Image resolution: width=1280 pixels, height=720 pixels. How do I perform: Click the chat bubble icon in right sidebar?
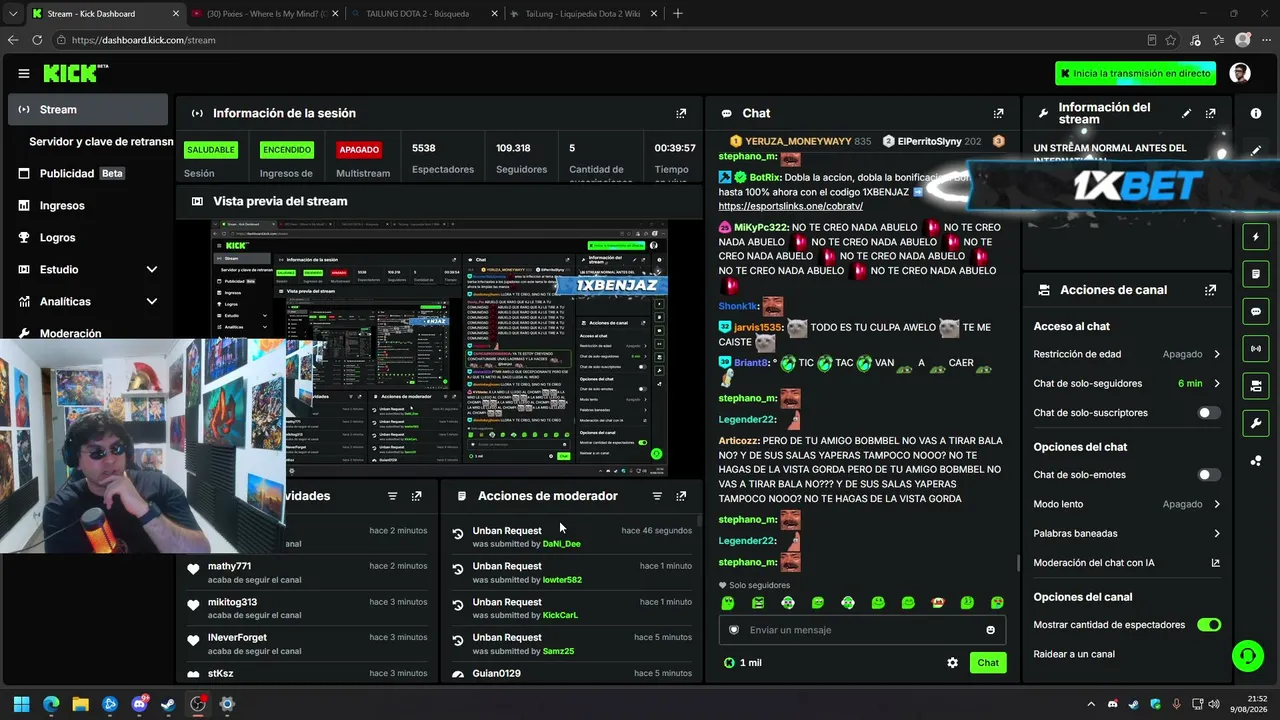click(x=1256, y=311)
